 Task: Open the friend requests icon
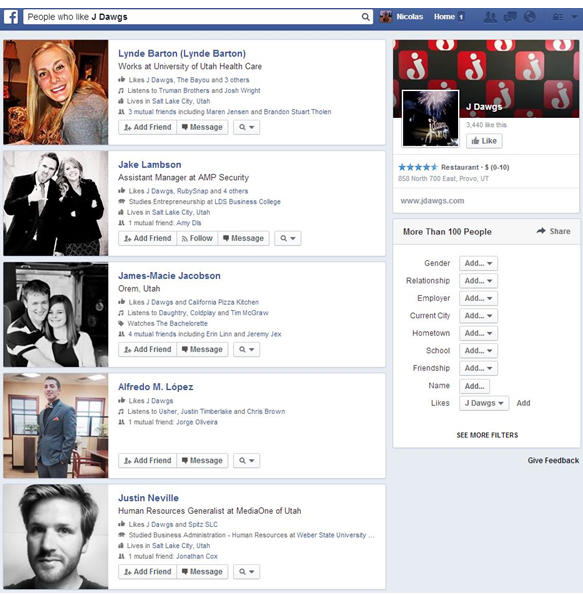(490, 17)
